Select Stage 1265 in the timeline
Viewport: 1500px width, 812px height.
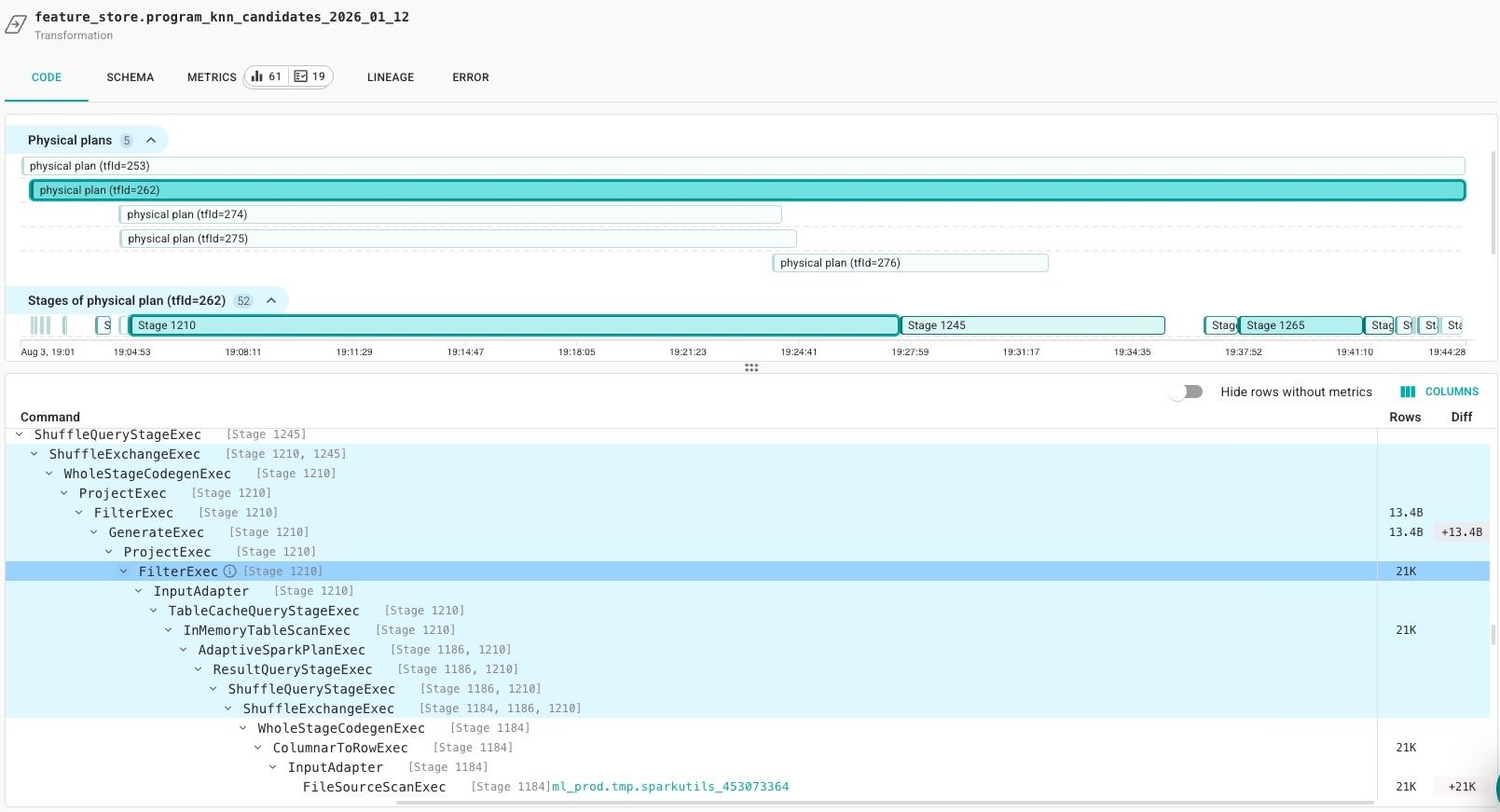(x=1300, y=325)
